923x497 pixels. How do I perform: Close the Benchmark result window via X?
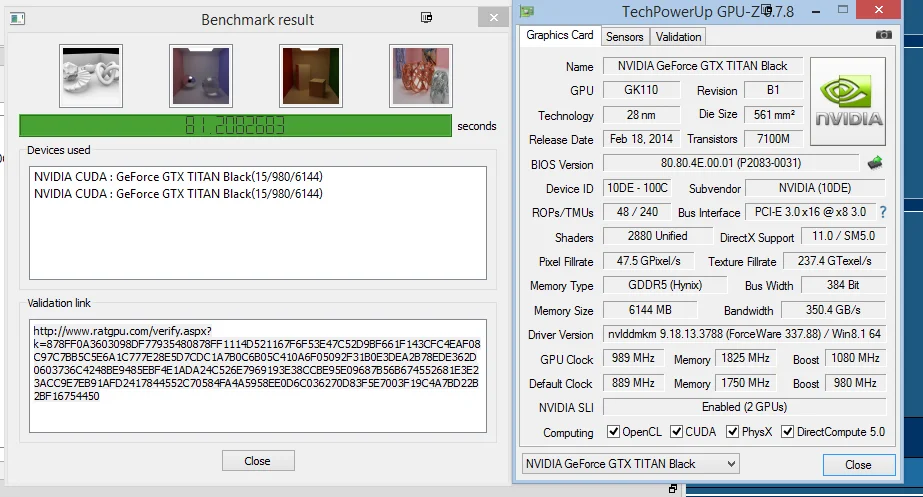494,18
